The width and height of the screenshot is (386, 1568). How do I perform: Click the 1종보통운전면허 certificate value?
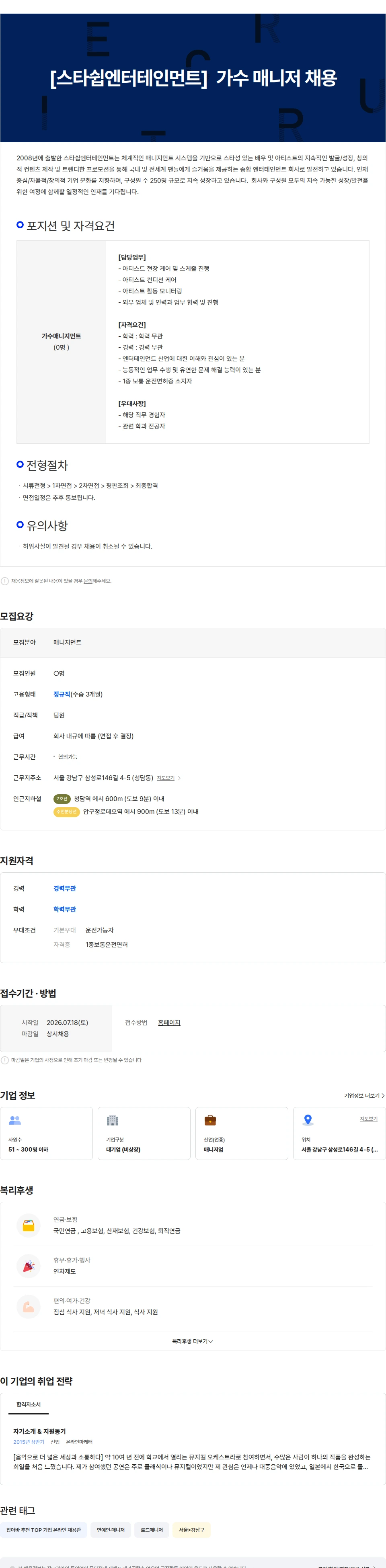click(x=107, y=945)
